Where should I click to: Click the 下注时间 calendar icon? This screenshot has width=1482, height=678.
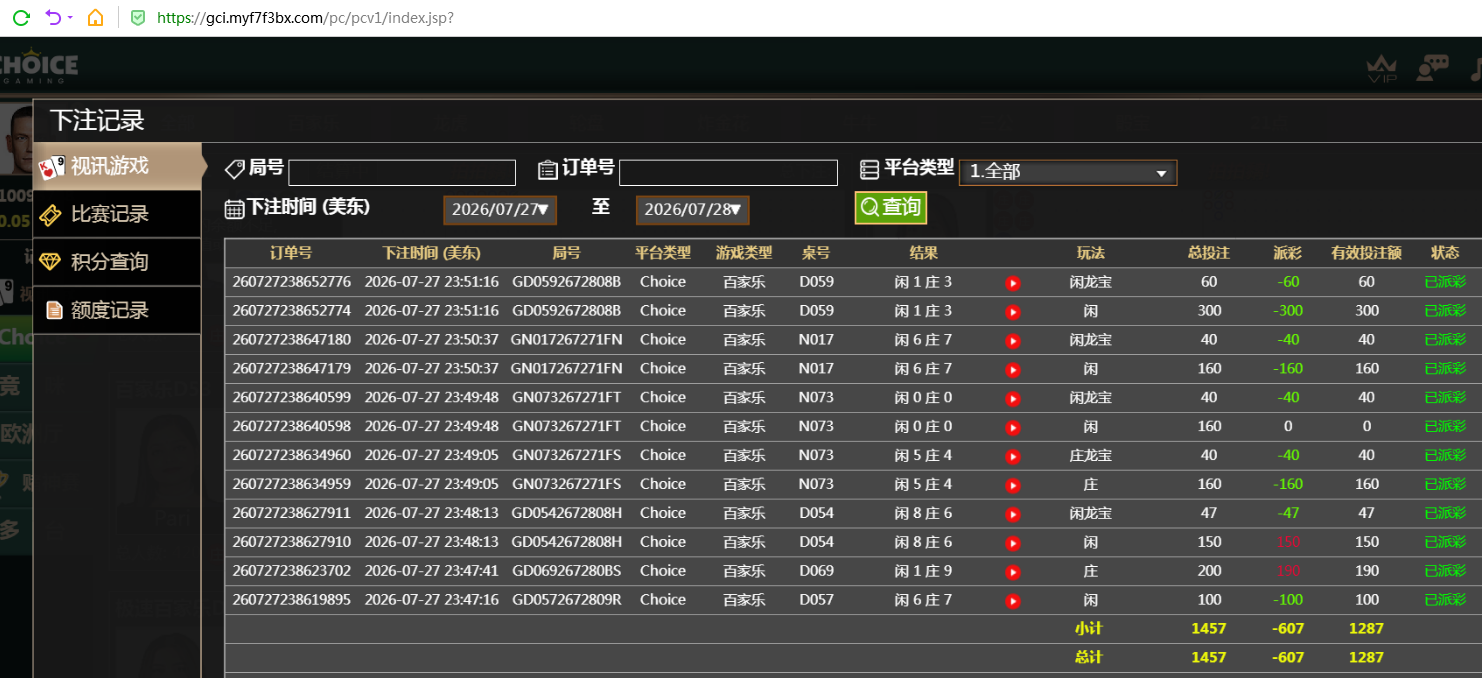point(234,209)
